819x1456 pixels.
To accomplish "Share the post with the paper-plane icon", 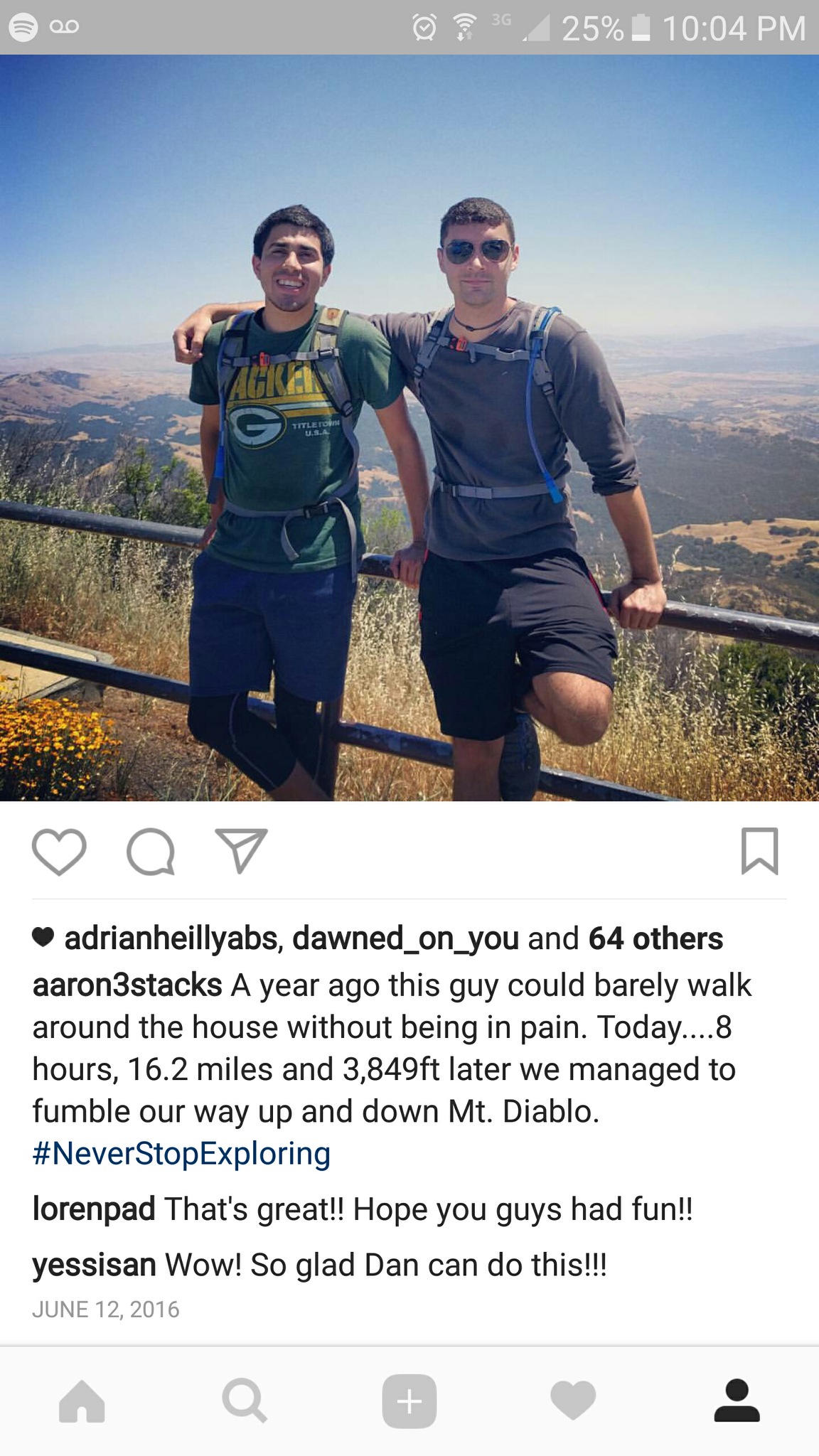I will 242,850.
